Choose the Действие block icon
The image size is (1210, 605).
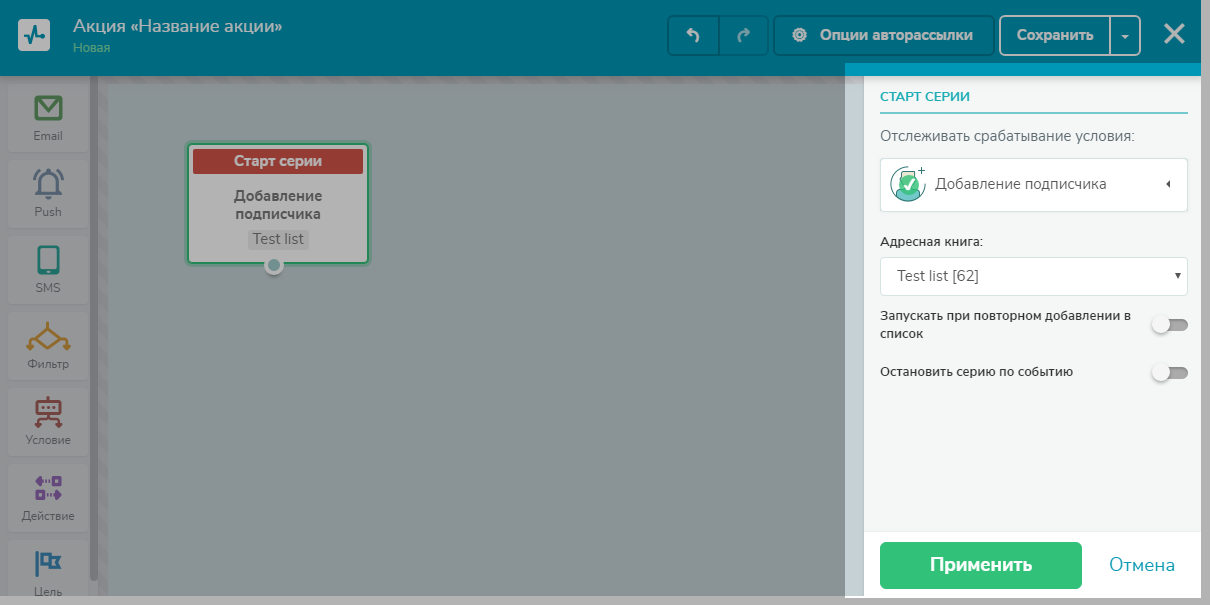coord(47,490)
